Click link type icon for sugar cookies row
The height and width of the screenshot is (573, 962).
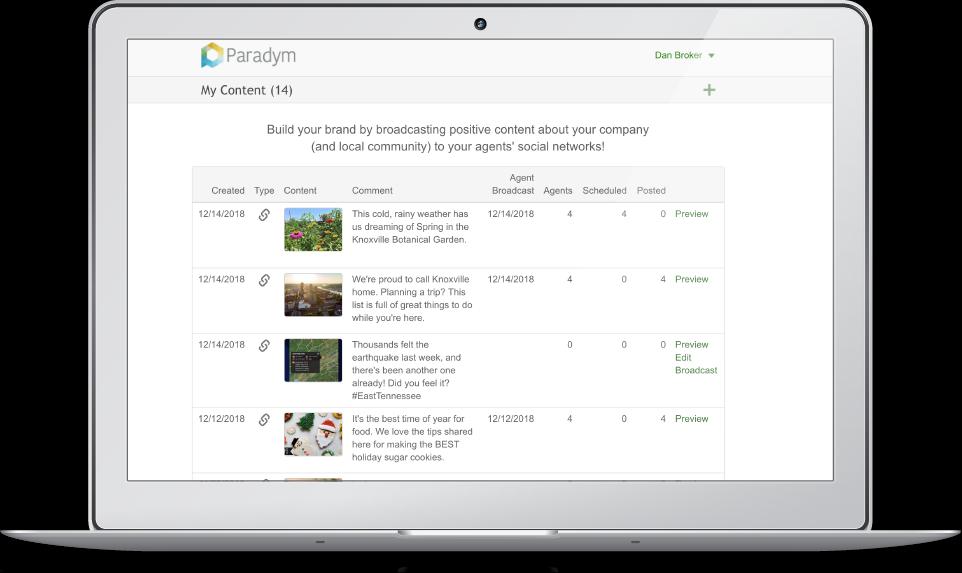264,420
